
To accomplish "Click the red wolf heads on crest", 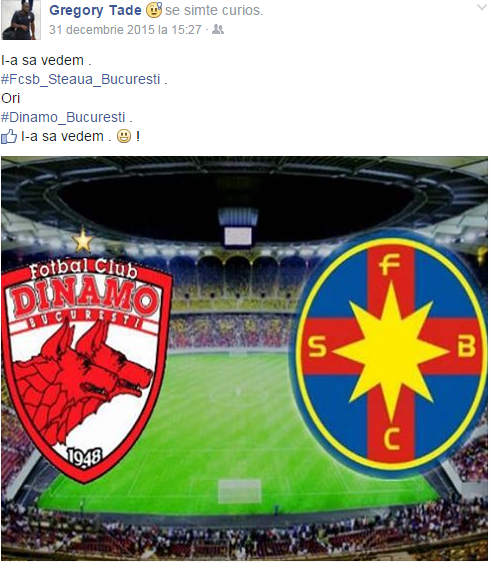I will 84,378.
